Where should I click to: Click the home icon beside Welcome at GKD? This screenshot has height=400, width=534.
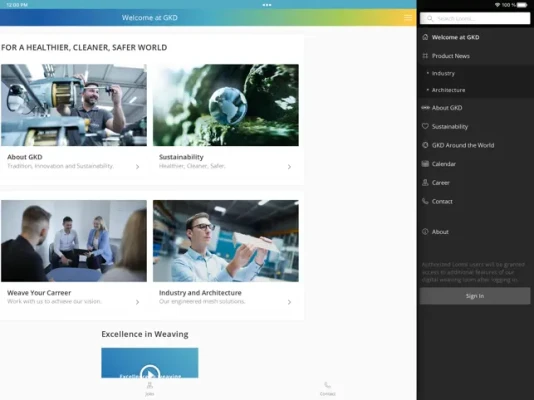(425, 37)
